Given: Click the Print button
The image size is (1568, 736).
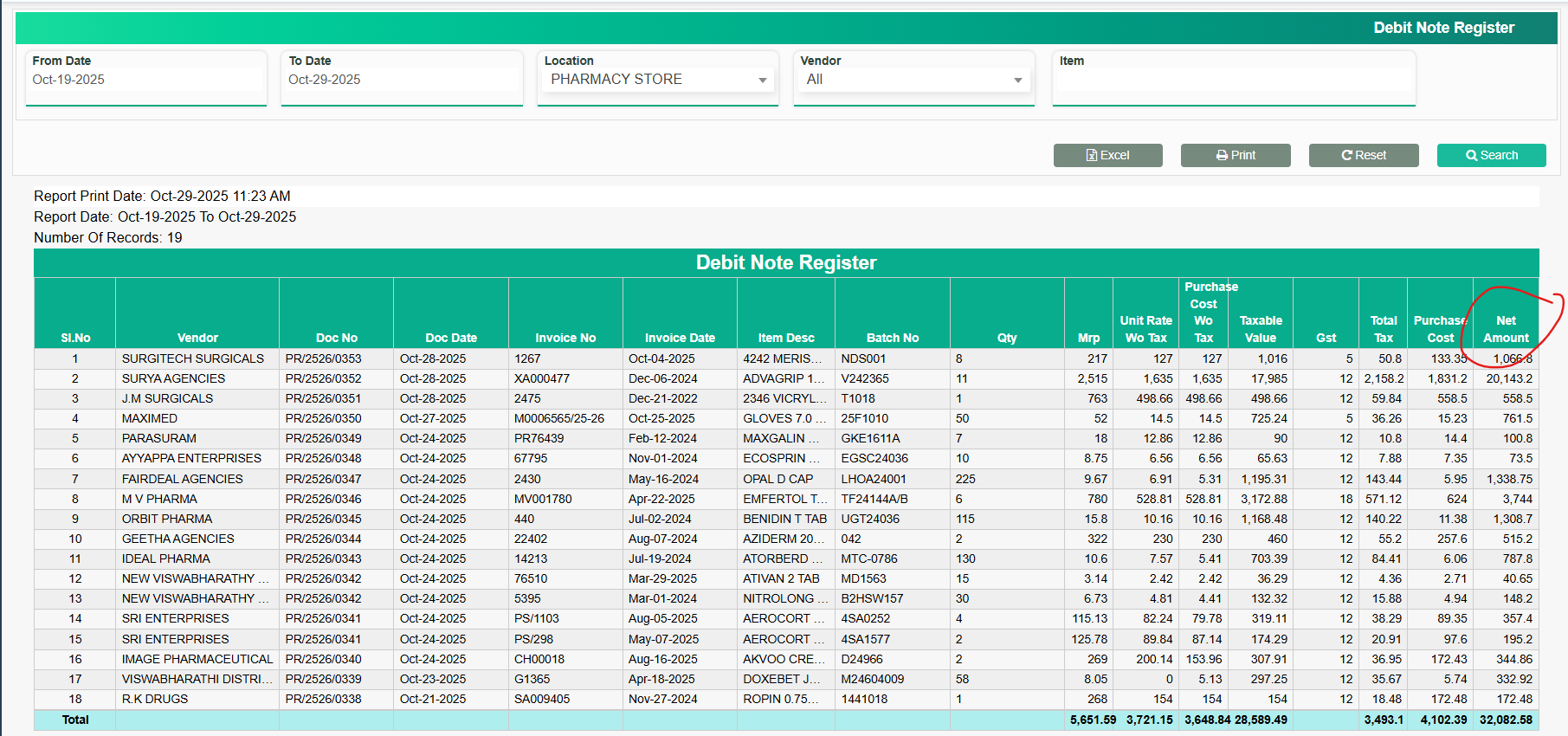Looking at the screenshot, I should [x=1236, y=155].
